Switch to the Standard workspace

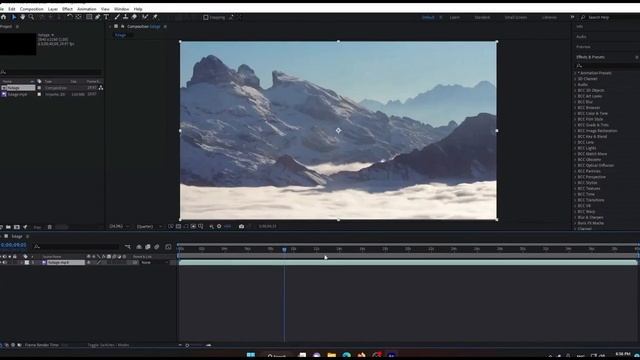point(482,18)
